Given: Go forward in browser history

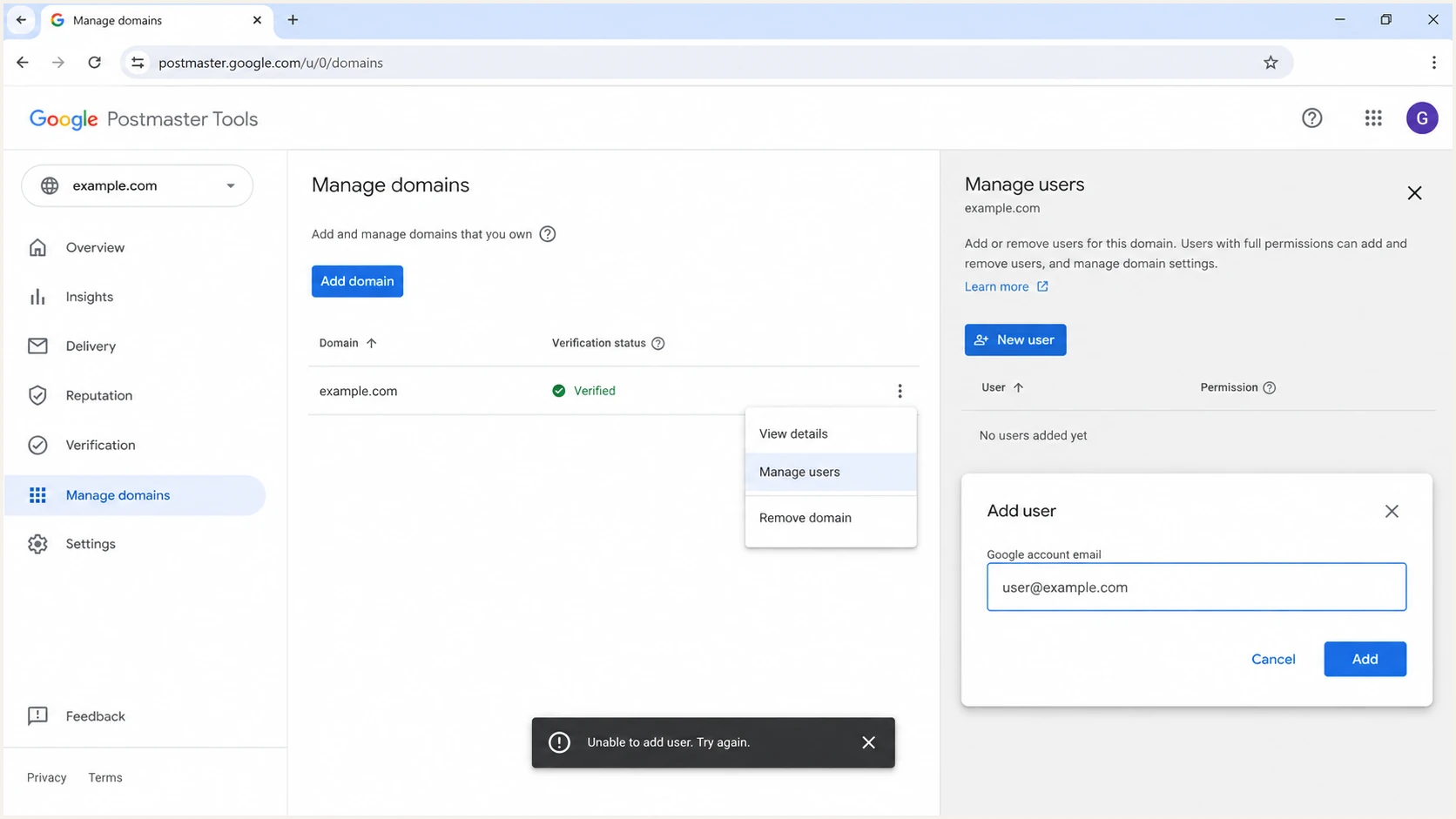Looking at the screenshot, I should [x=58, y=63].
